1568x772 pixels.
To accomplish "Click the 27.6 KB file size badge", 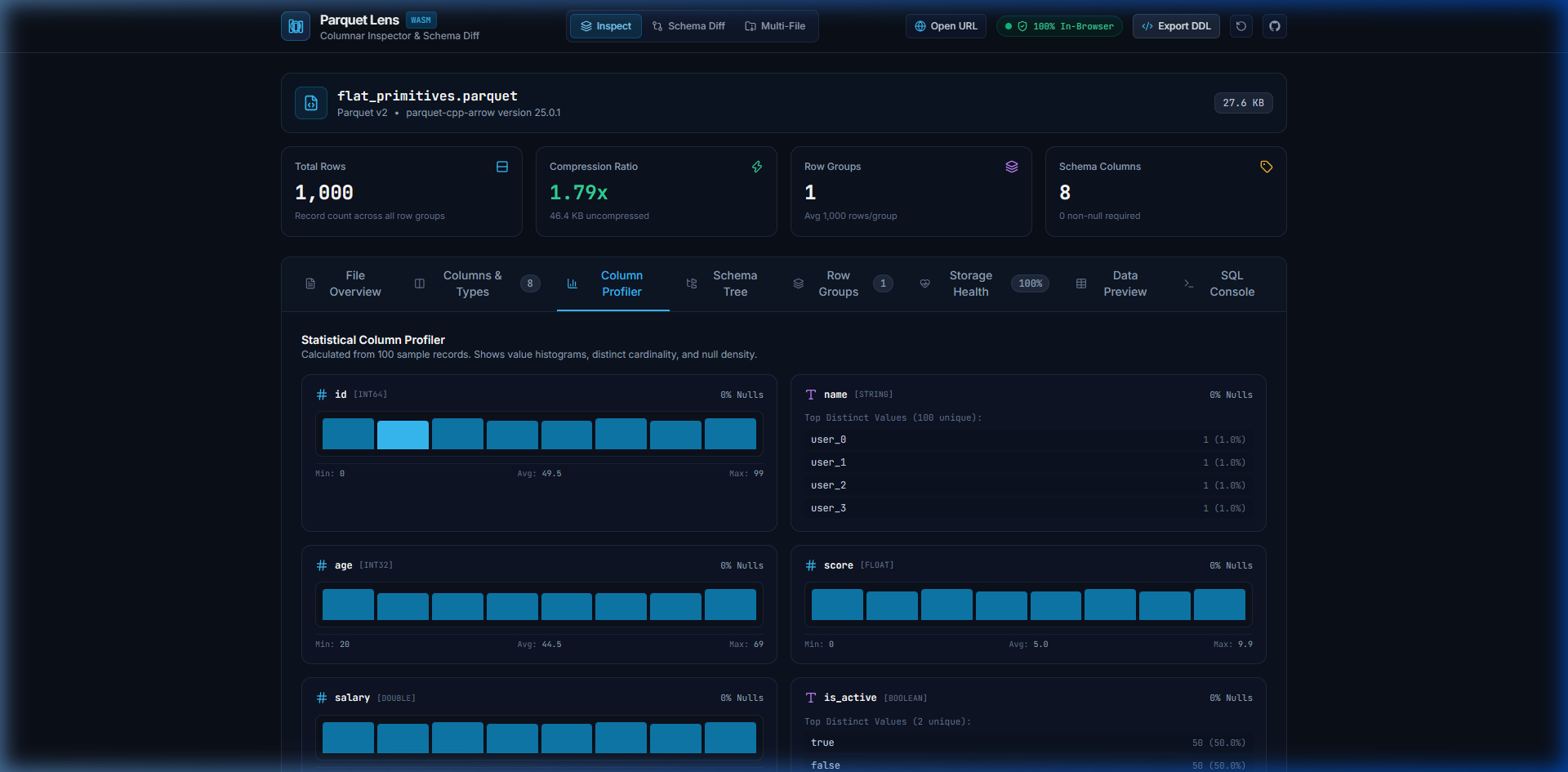I will (x=1243, y=103).
